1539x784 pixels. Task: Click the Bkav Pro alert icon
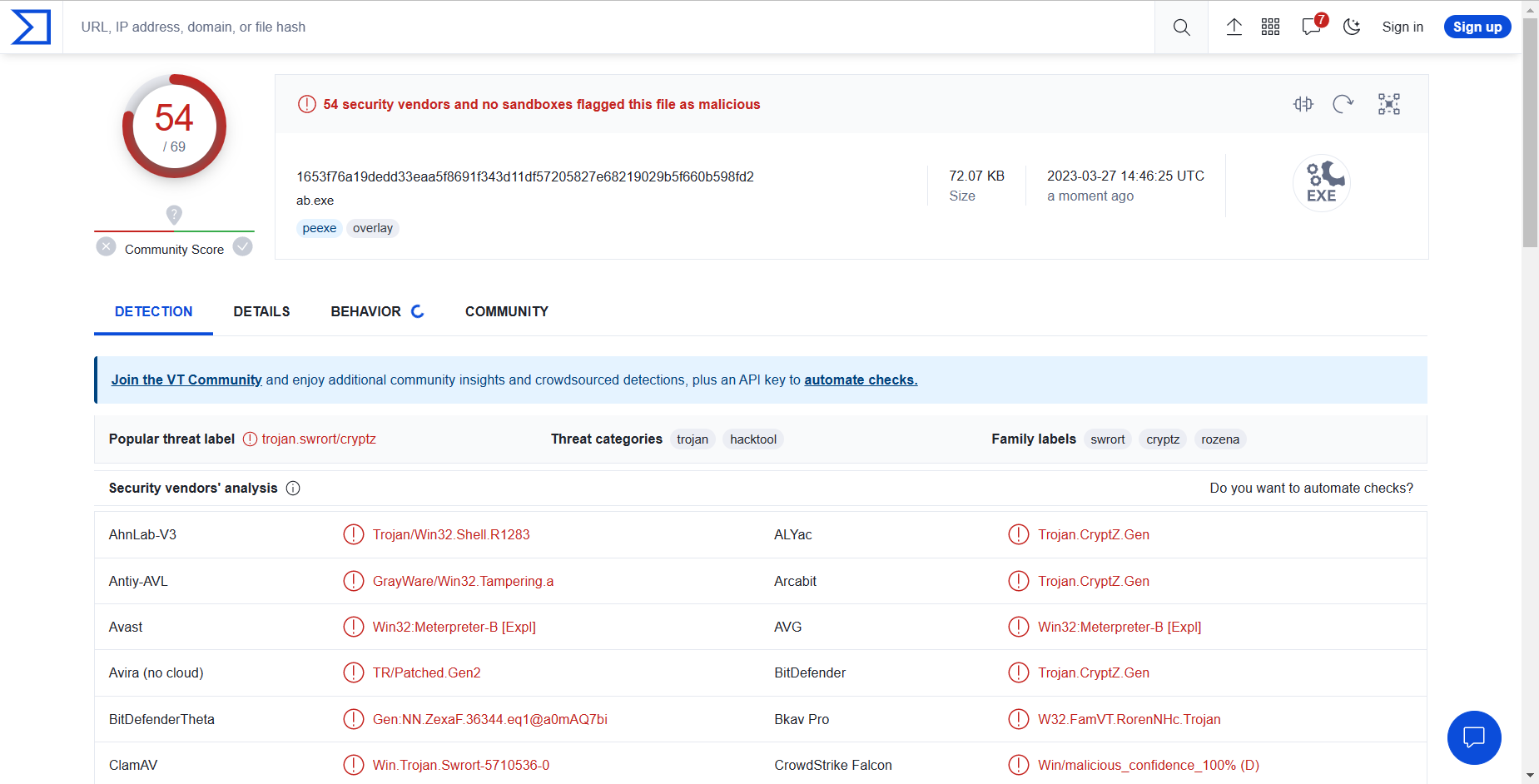[1019, 719]
